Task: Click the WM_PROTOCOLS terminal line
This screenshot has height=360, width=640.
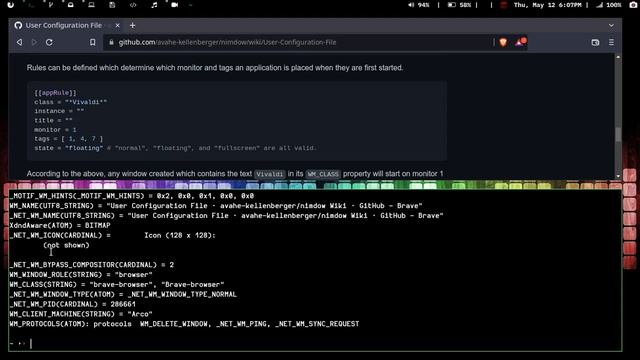Action: tap(184, 324)
